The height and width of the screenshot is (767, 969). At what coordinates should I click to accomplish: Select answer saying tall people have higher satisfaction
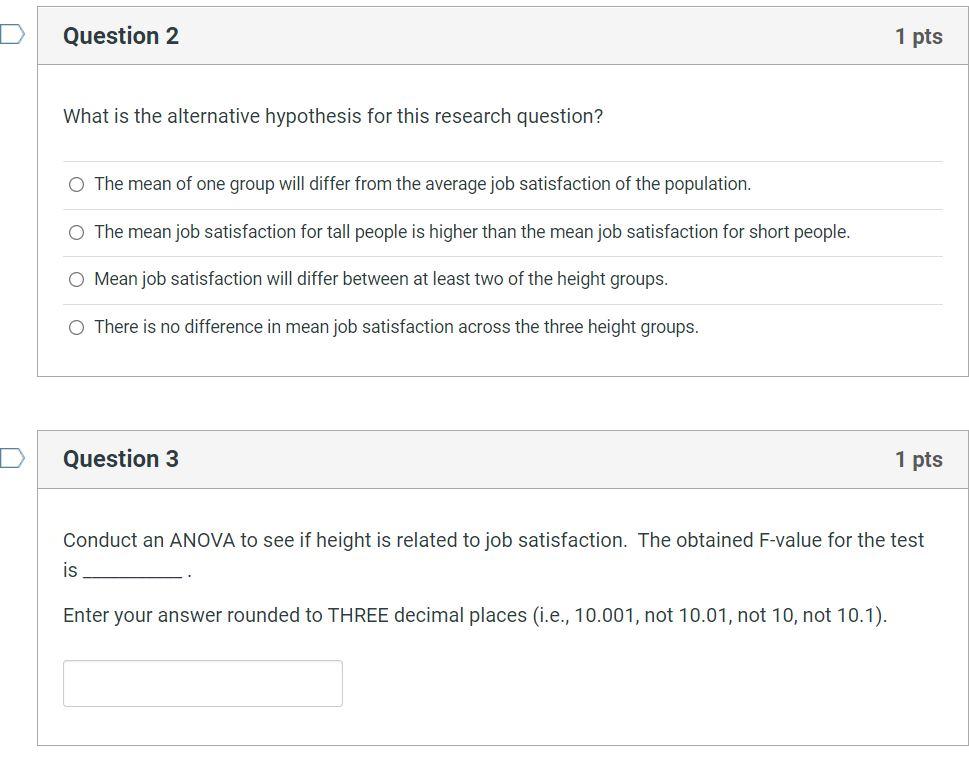point(75,231)
